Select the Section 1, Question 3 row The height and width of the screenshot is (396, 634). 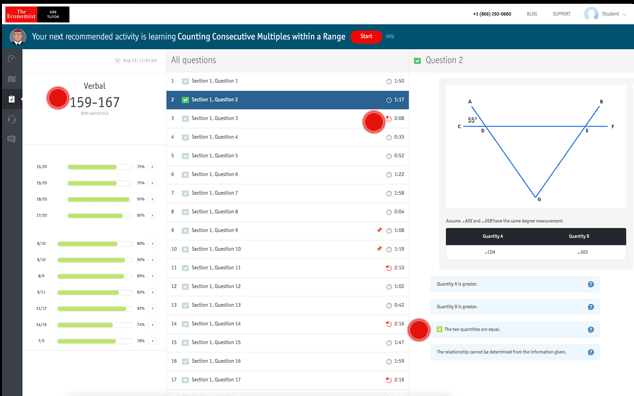click(287, 119)
